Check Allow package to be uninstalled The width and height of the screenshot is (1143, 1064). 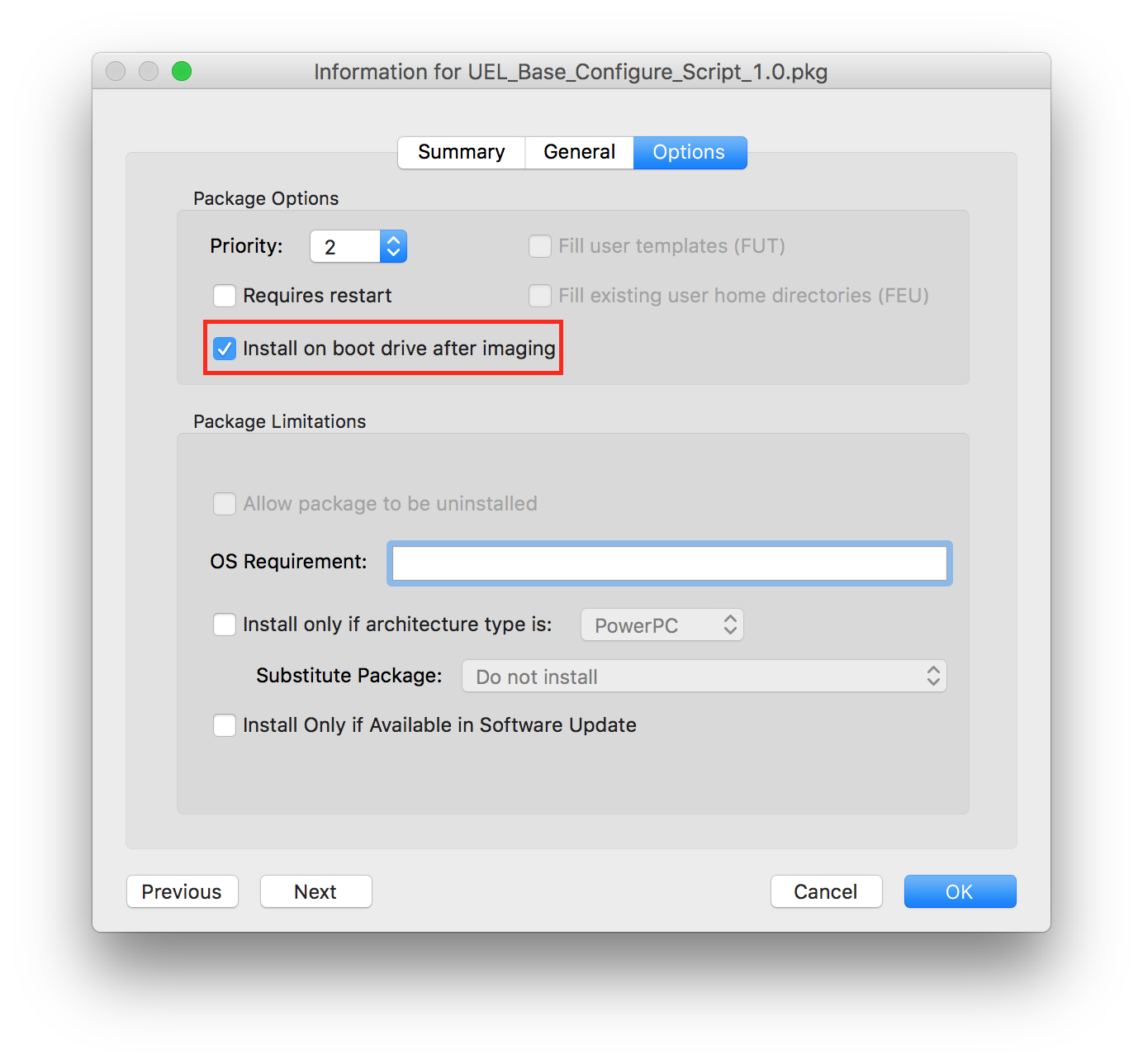(225, 504)
